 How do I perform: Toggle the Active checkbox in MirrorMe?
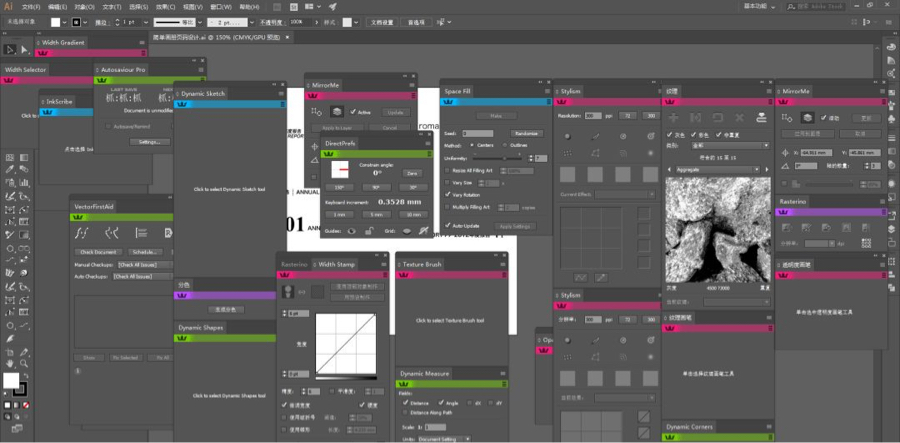[353, 112]
